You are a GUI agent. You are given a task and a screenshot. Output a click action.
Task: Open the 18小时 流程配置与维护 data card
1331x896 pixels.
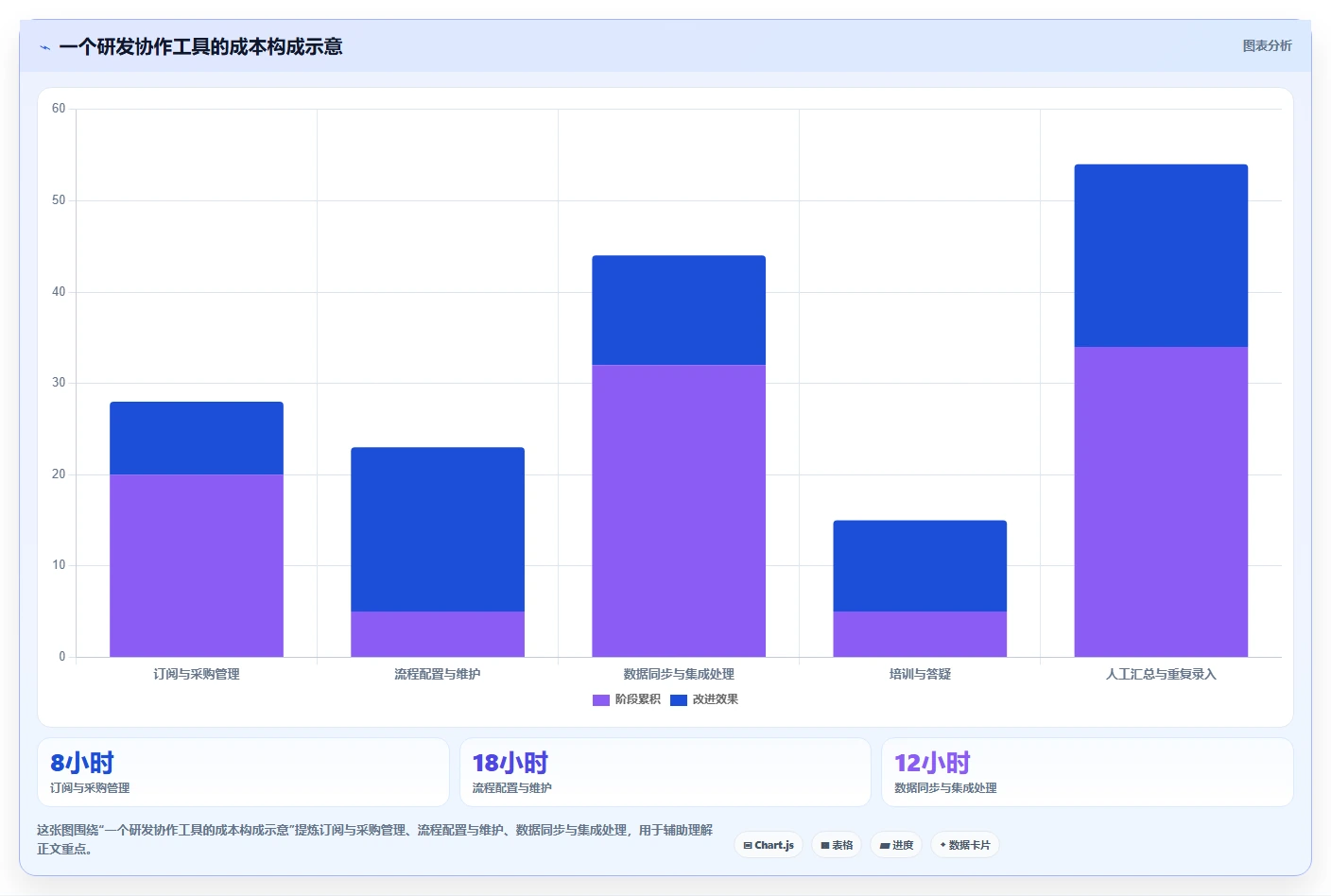point(665,772)
